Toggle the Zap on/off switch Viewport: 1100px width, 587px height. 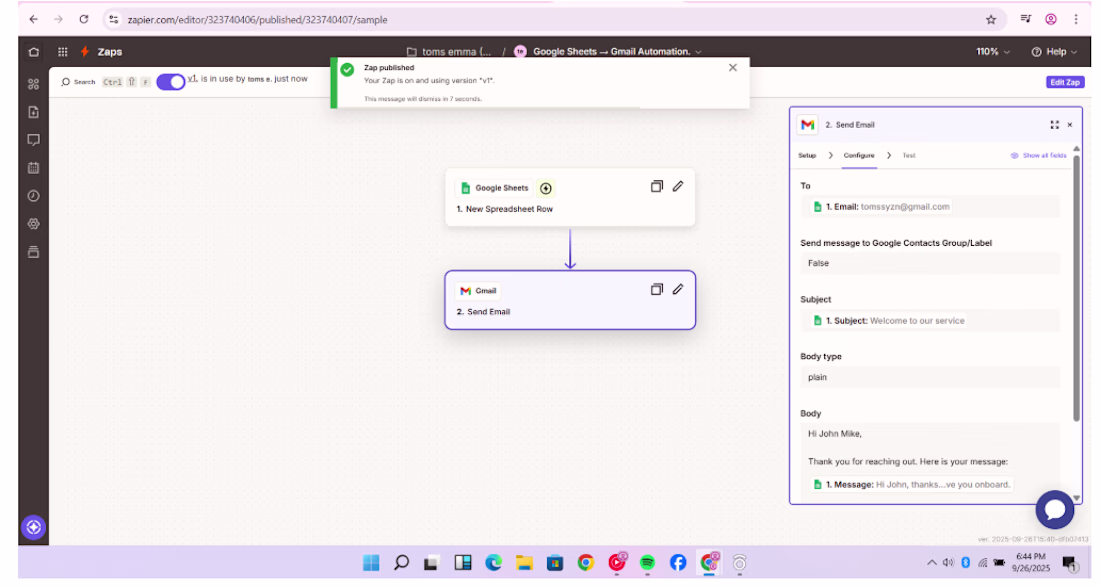170,82
